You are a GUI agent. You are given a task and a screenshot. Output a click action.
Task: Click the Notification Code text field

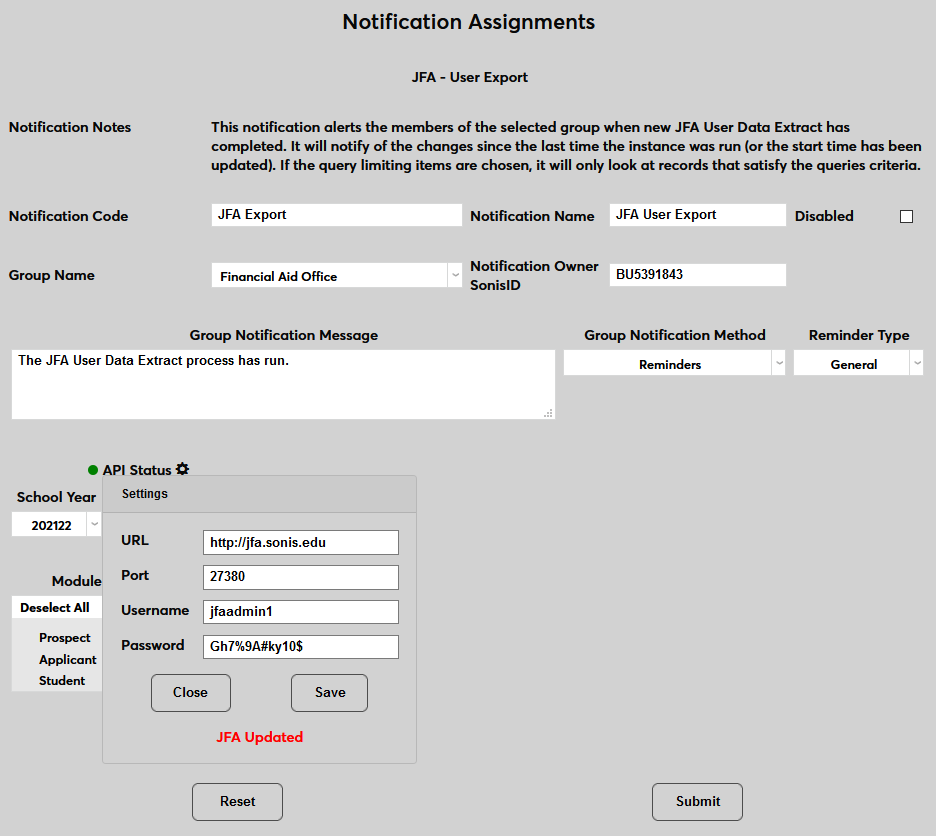(336, 215)
